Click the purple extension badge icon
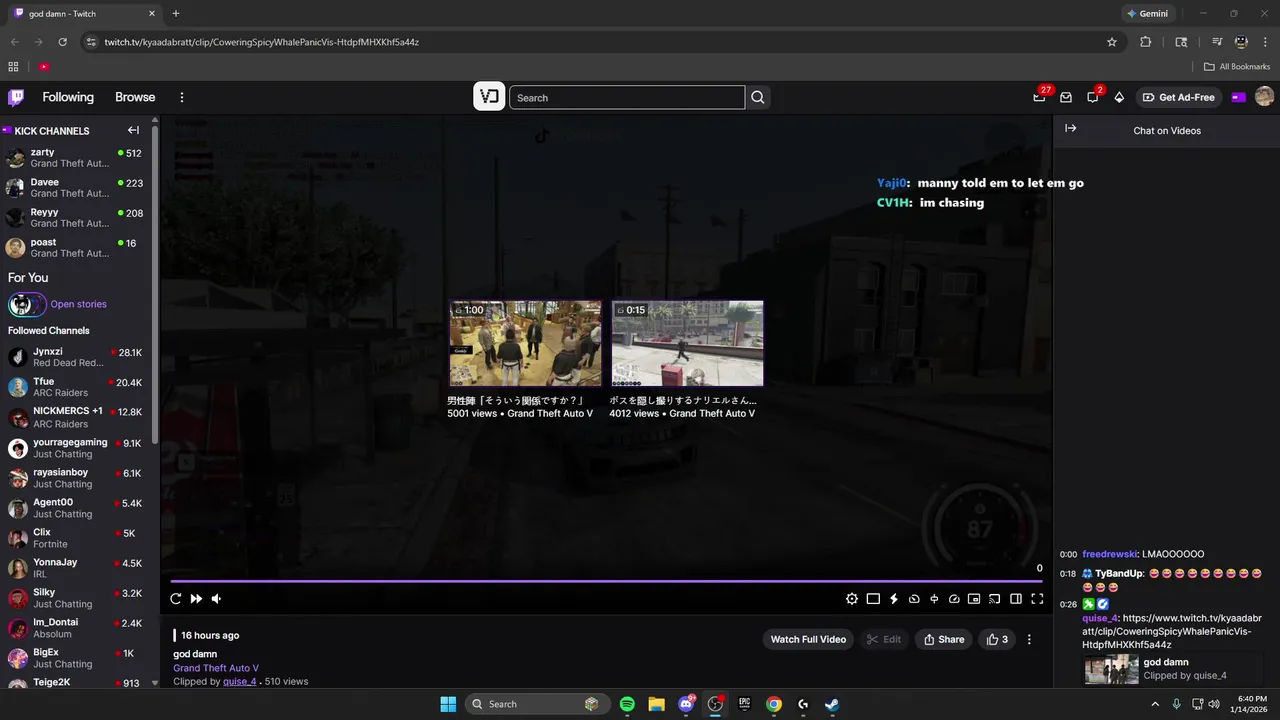1280x720 pixels. coord(1238,97)
